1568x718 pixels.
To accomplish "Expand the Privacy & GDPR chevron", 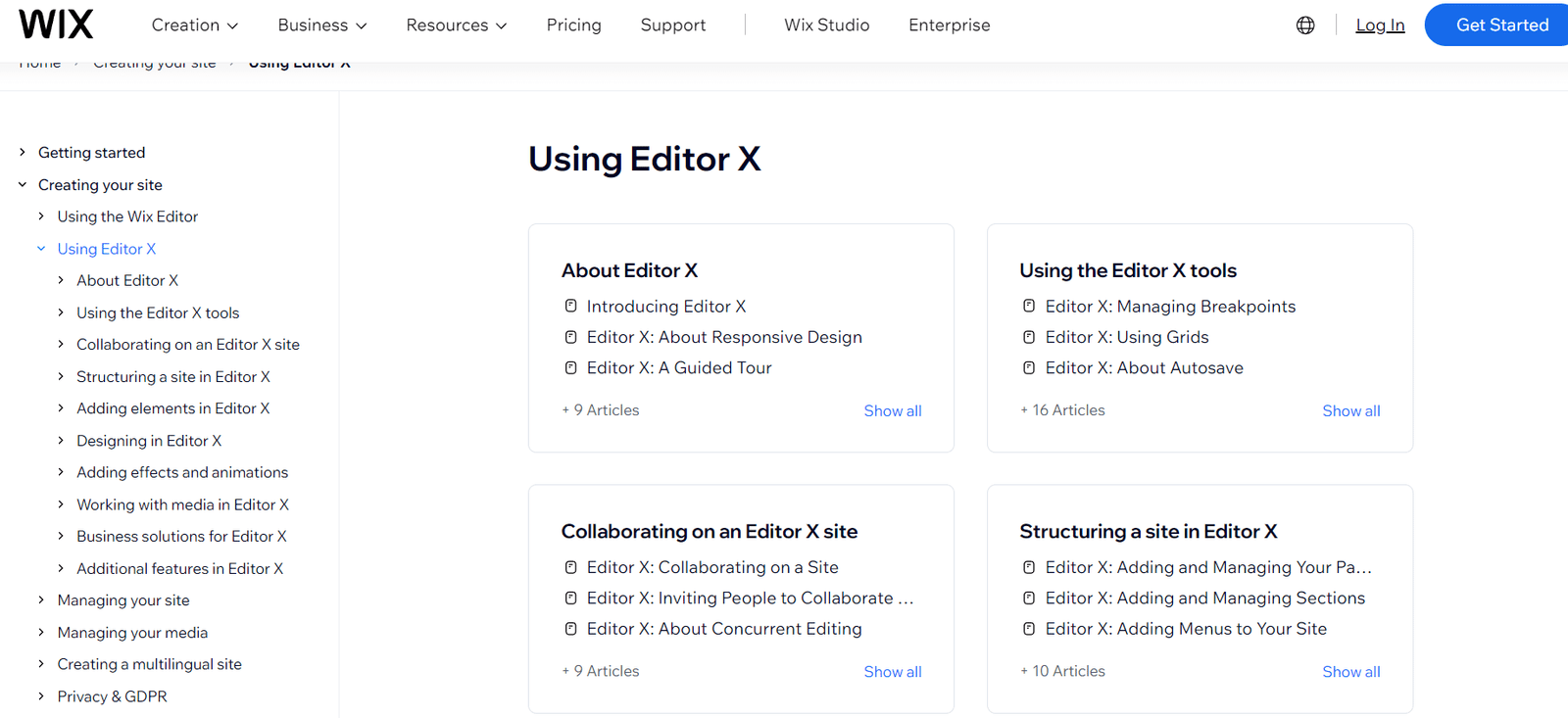I will (x=41, y=696).
